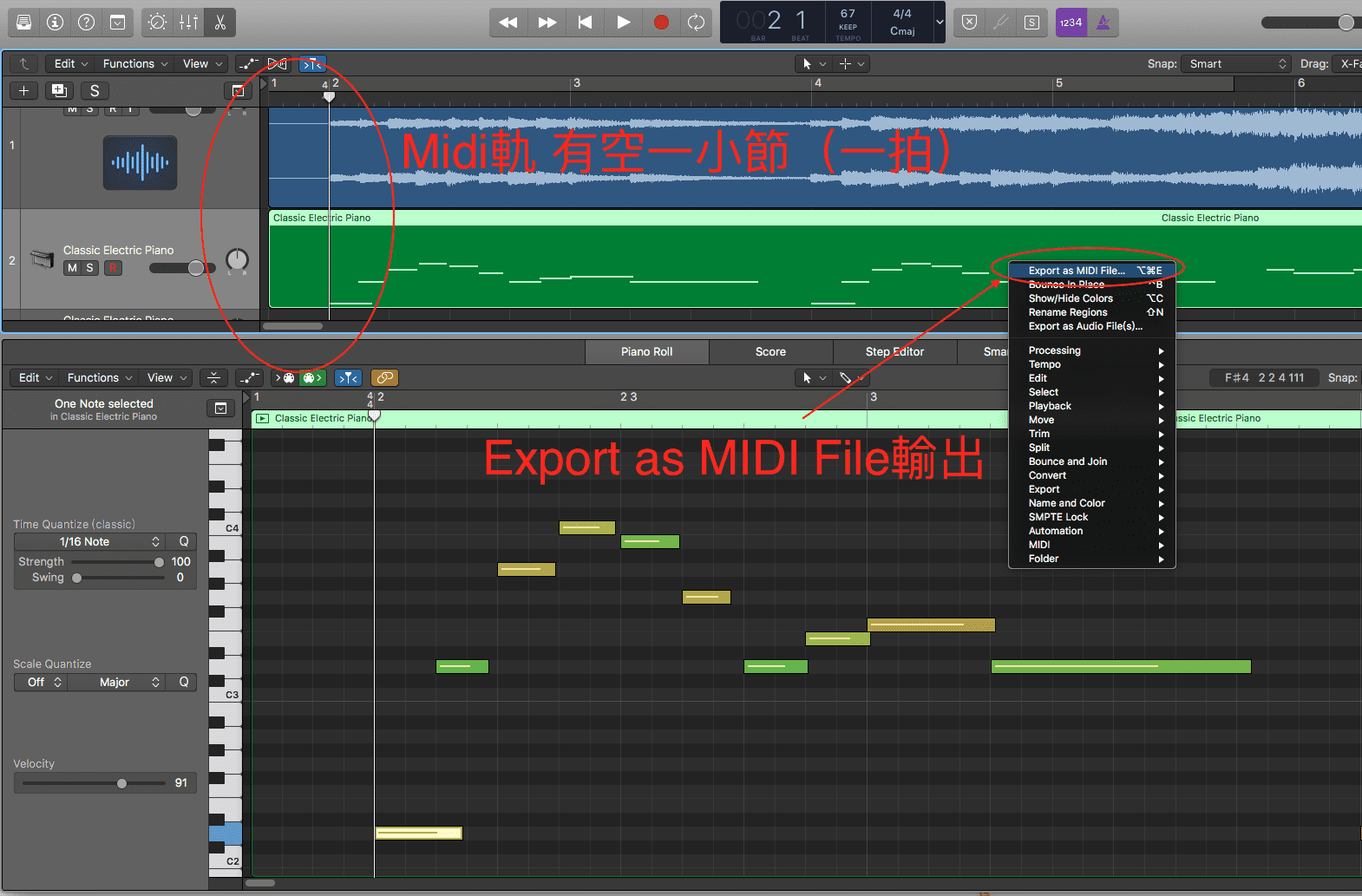Switch to the Piano Roll tab
This screenshot has height=896, width=1362.
pos(647,351)
